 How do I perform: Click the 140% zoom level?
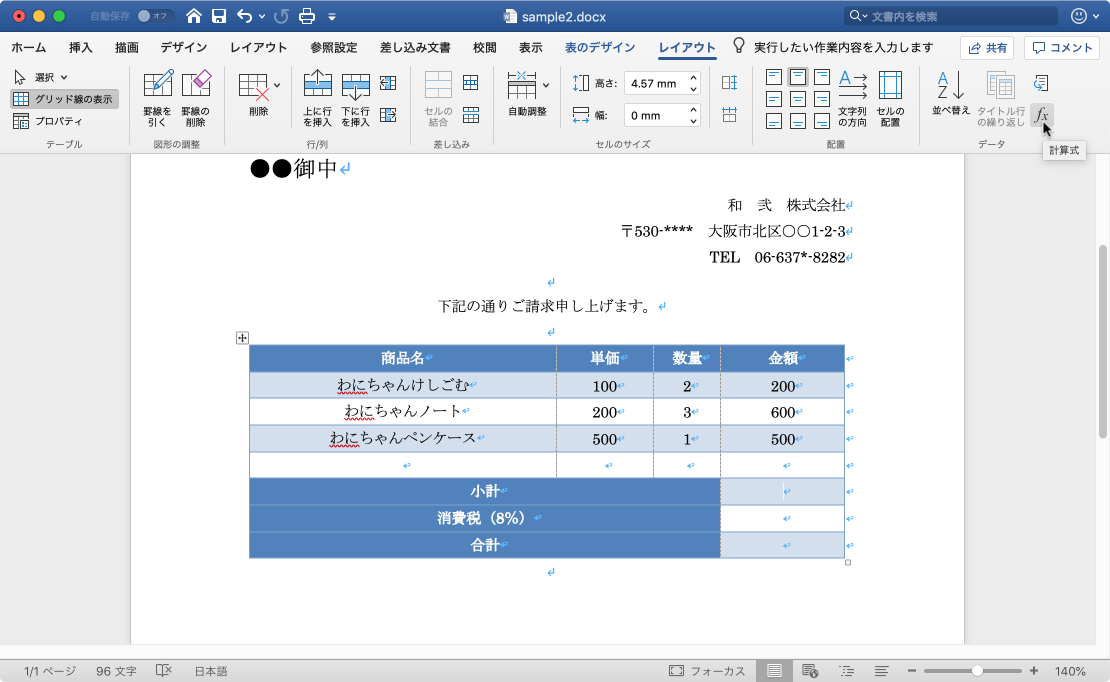tap(1070, 671)
